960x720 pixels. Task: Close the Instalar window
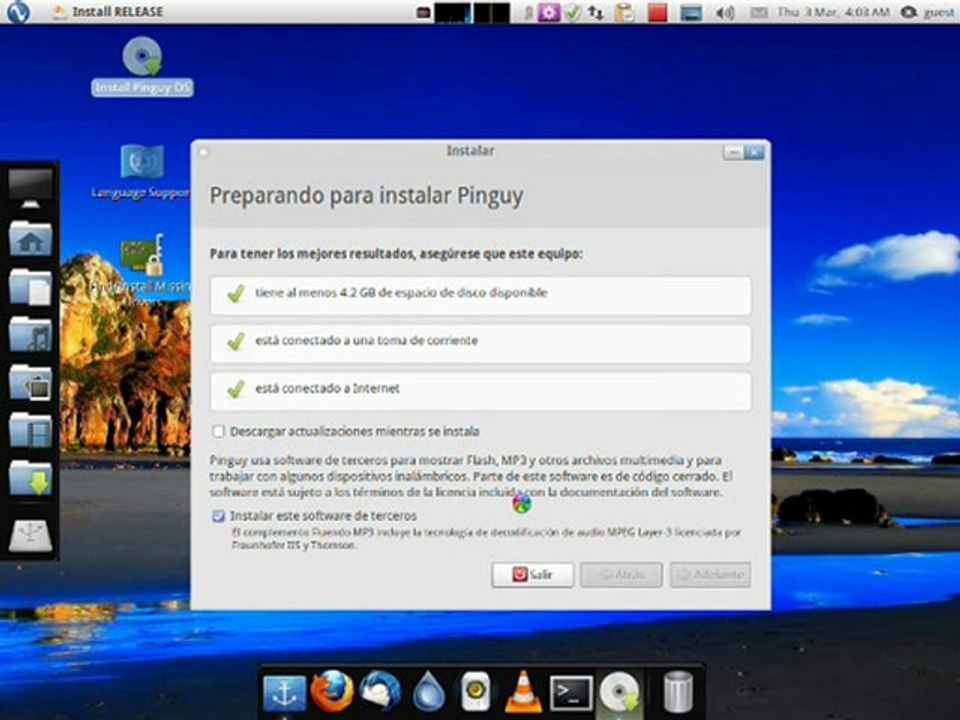754,152
